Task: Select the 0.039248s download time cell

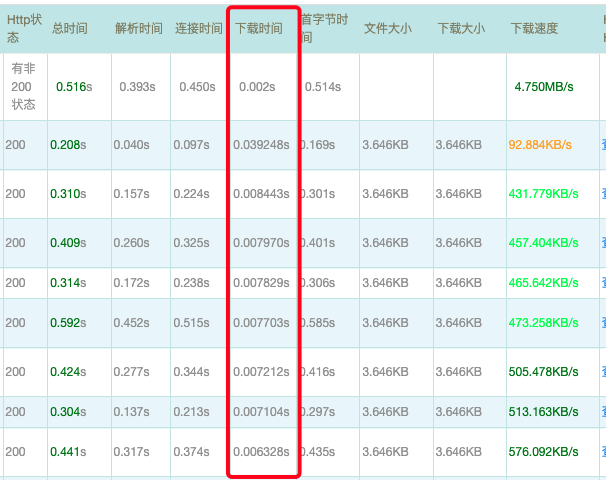Action: tap(261, 145)
